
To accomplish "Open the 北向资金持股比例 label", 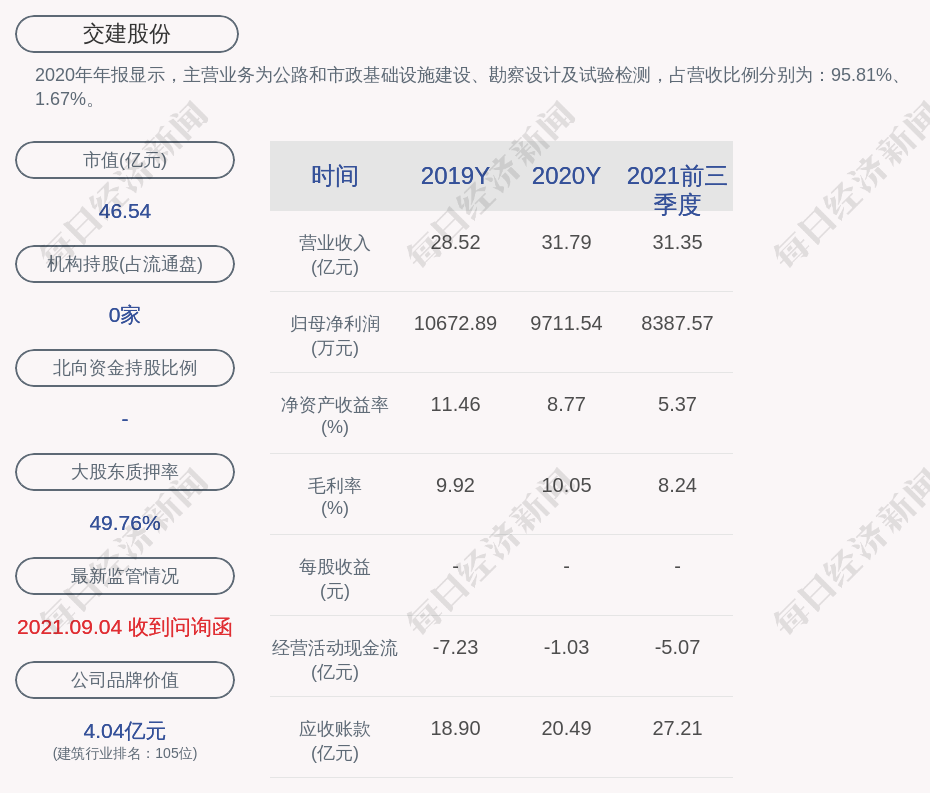I will (125, 368).
